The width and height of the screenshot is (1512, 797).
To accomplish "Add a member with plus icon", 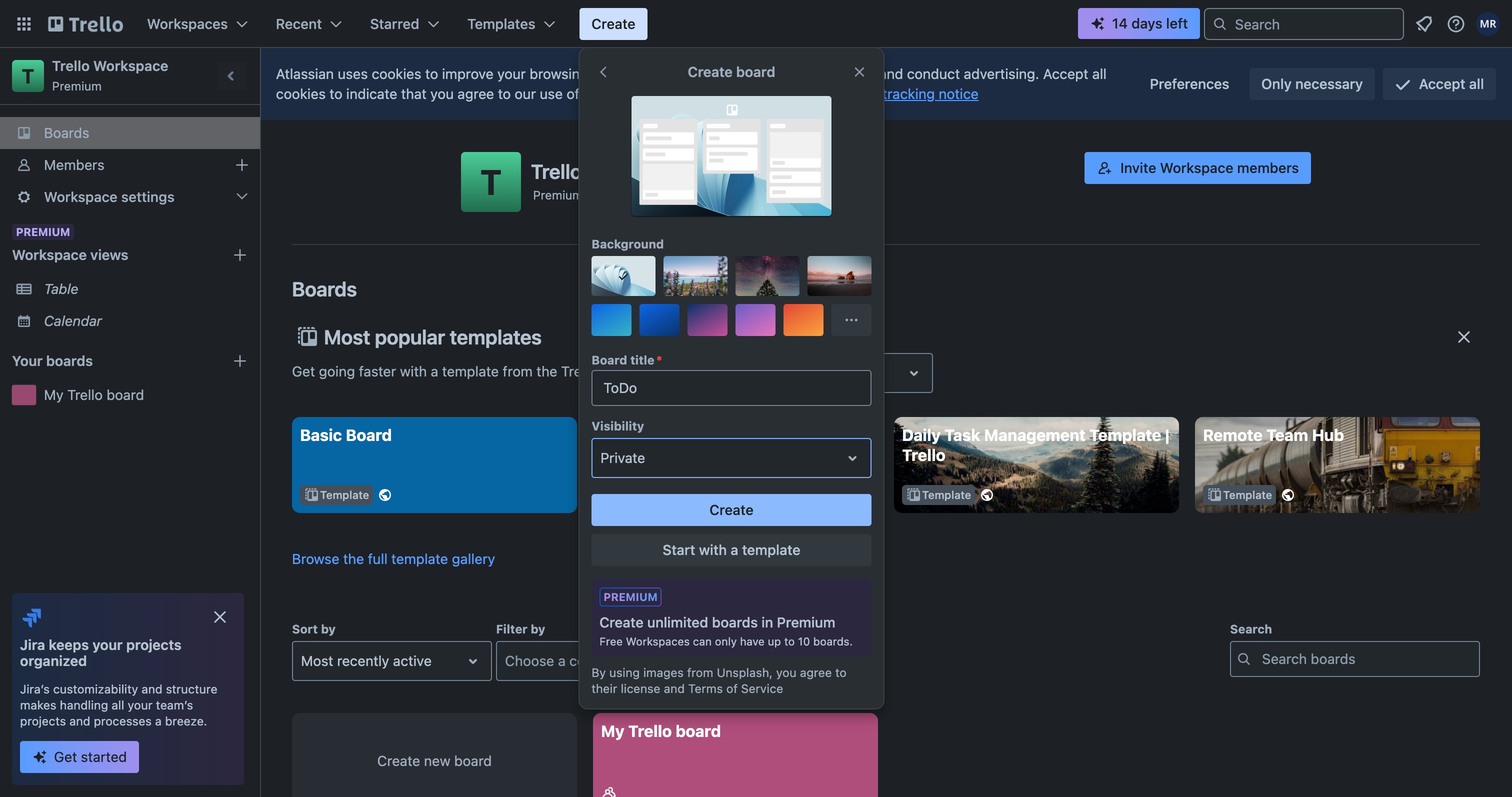I will [241, 165].
